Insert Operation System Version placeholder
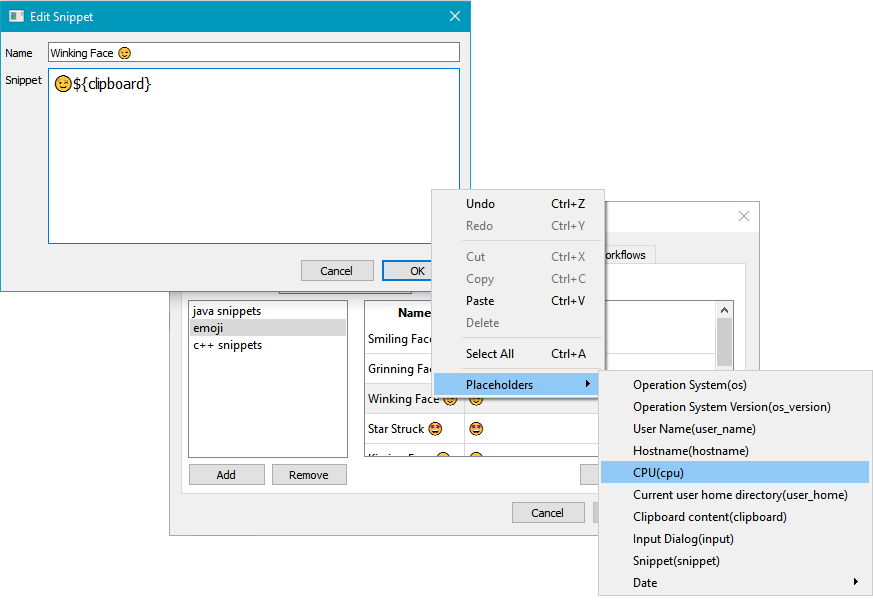The height and width of the screenshot is (600, 873). (x=735, y=407)
